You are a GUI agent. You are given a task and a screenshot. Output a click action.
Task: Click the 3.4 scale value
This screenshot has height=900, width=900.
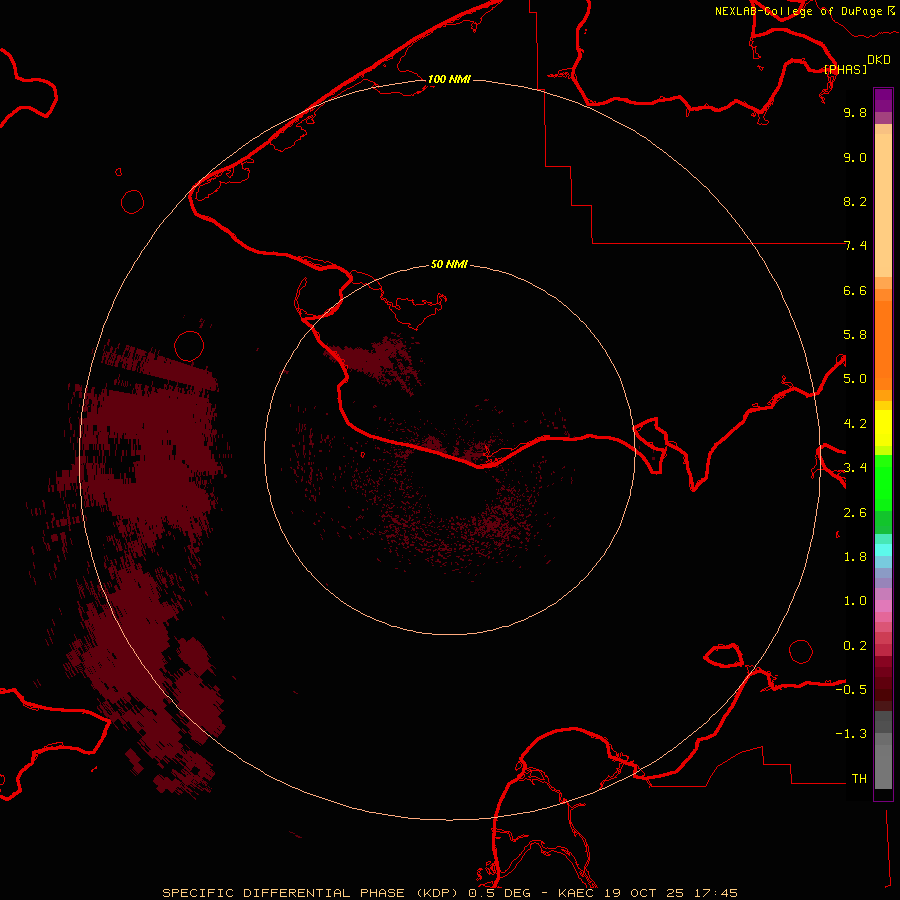click(x=855, y=468)
